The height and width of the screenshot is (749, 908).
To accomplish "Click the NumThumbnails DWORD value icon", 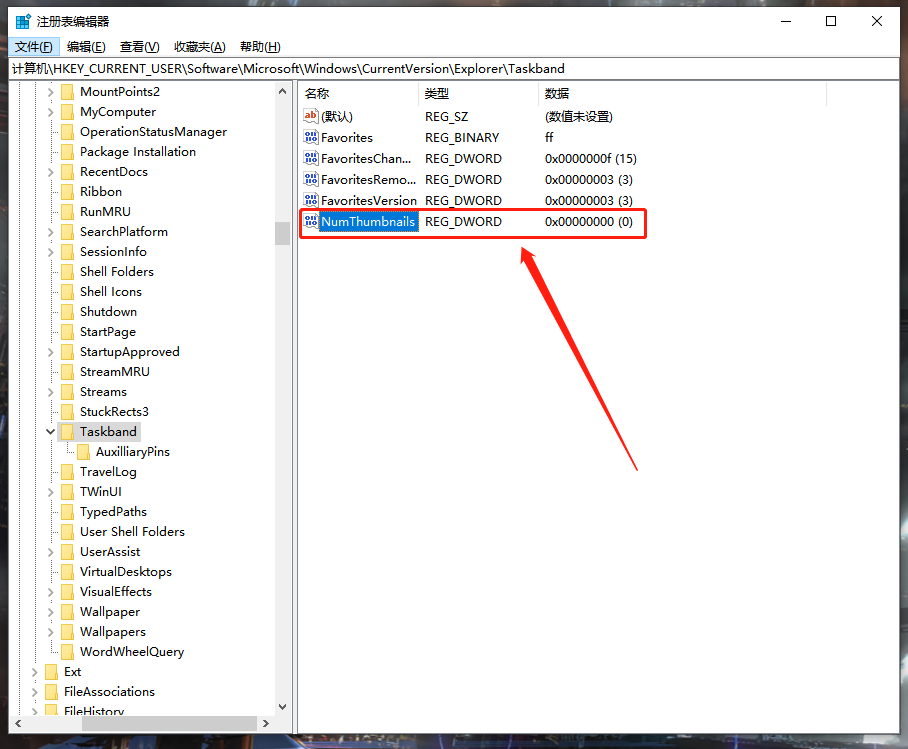I will point(310,221).
